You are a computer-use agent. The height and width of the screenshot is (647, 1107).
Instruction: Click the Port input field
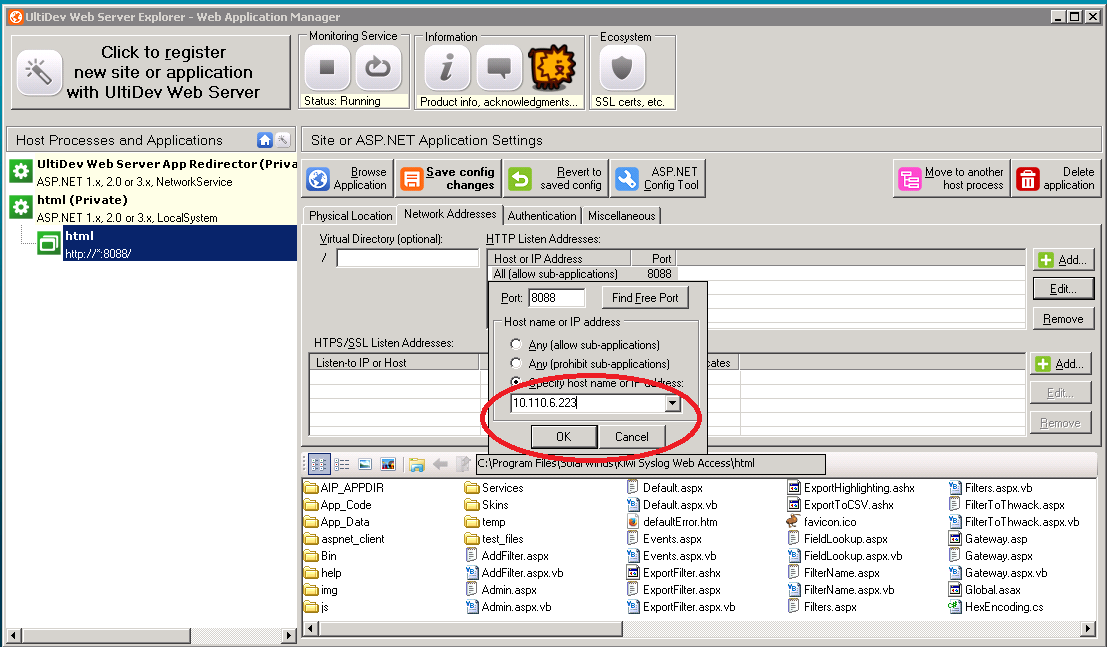pyautogui.click(x=557, y=298)
